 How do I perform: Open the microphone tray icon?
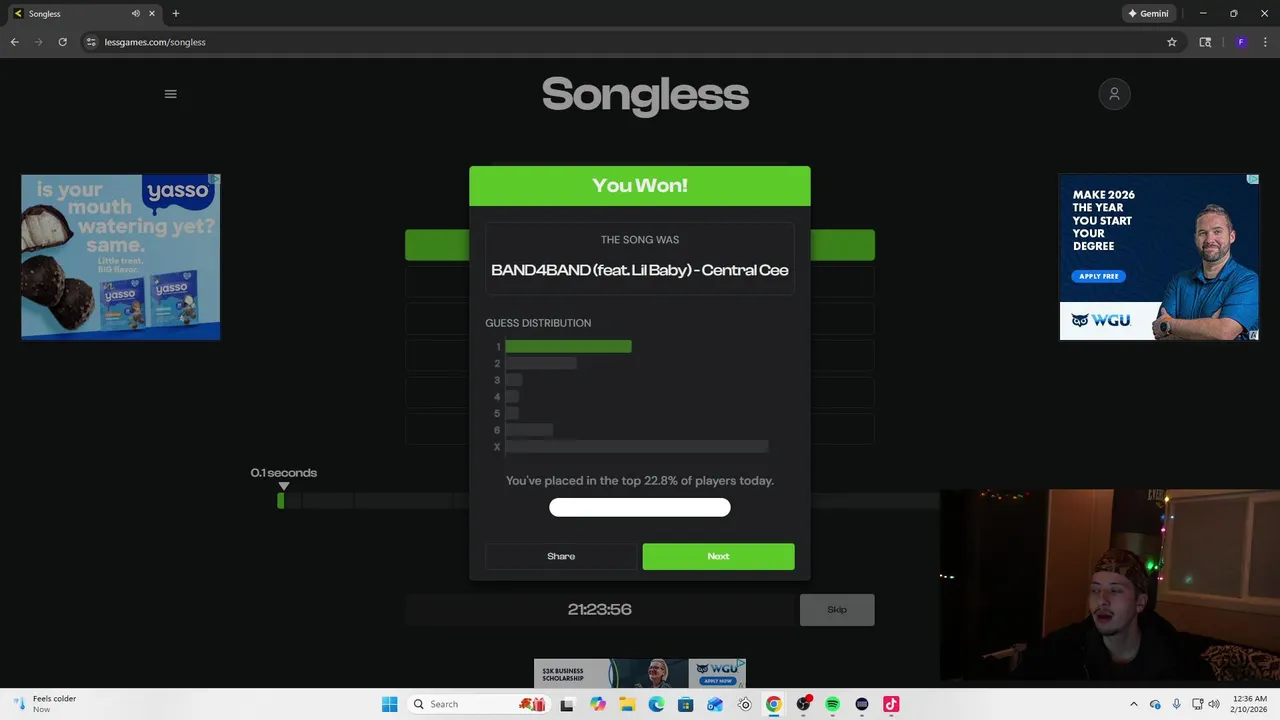(1176, 704)
